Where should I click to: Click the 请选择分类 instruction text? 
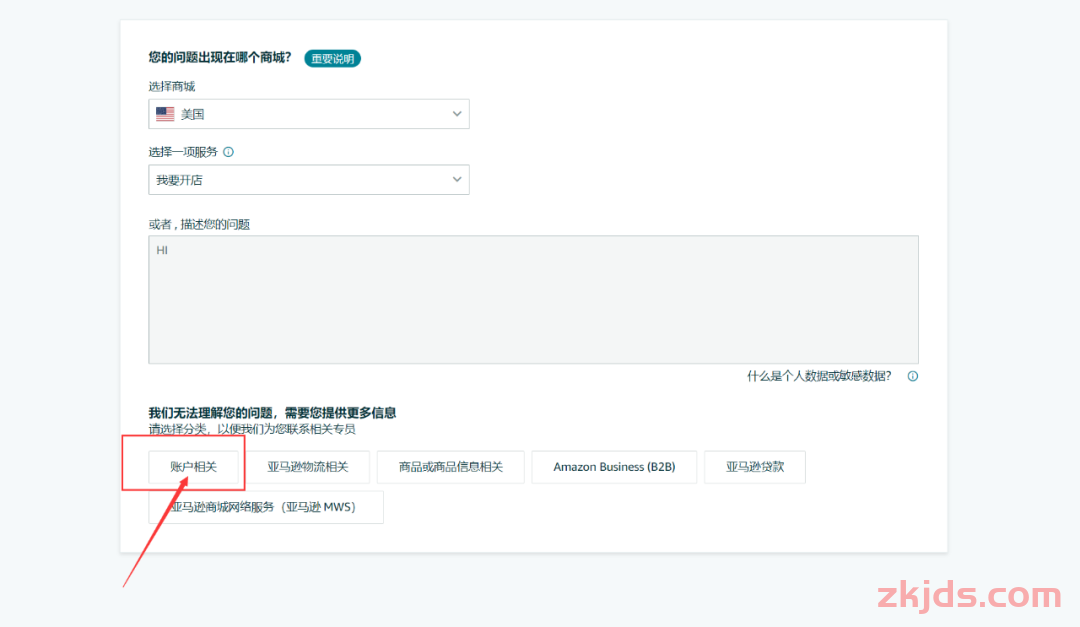(x=252, y=429)
